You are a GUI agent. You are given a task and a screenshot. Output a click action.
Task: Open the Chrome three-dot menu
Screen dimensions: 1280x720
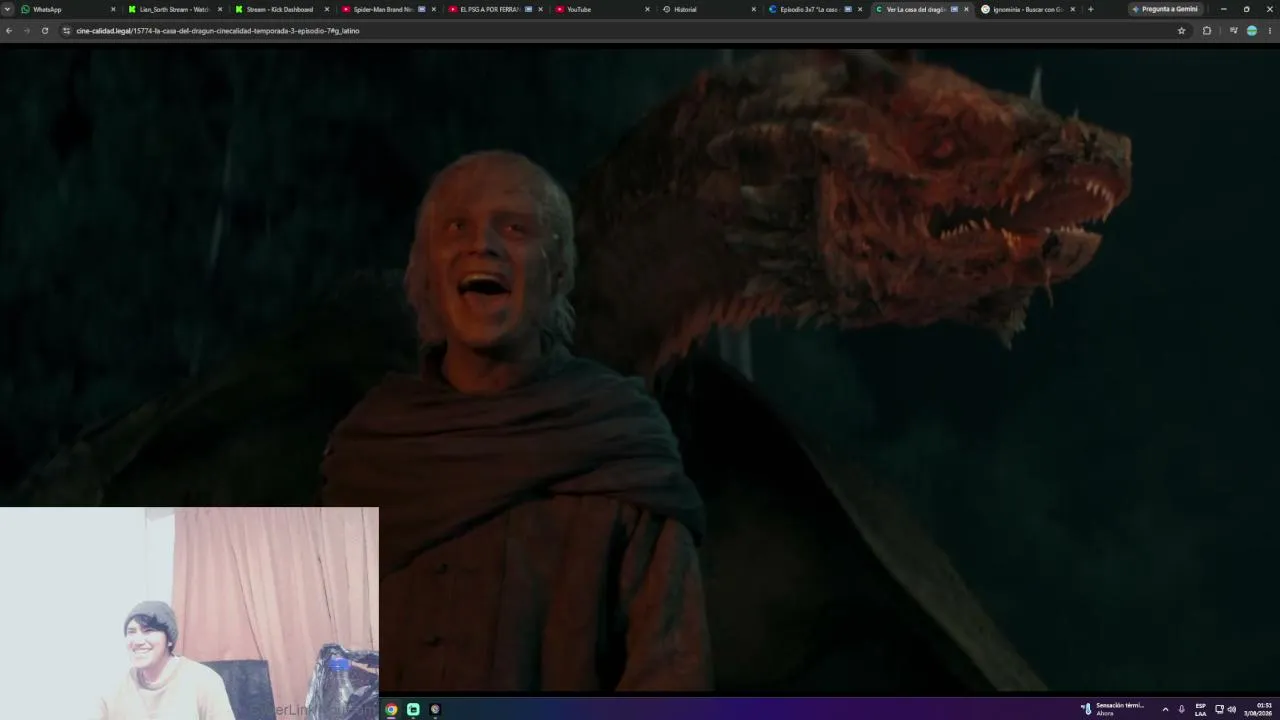point(1269,31)
